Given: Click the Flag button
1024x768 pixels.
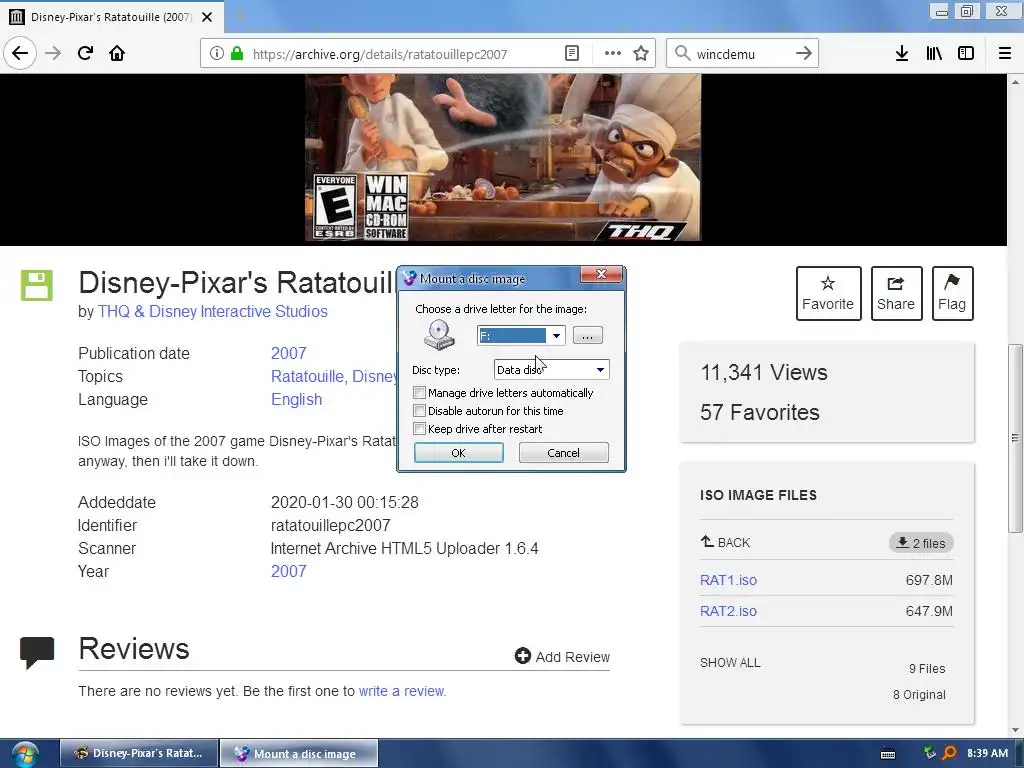Looking at the screenshot, I should click(952, 293).
